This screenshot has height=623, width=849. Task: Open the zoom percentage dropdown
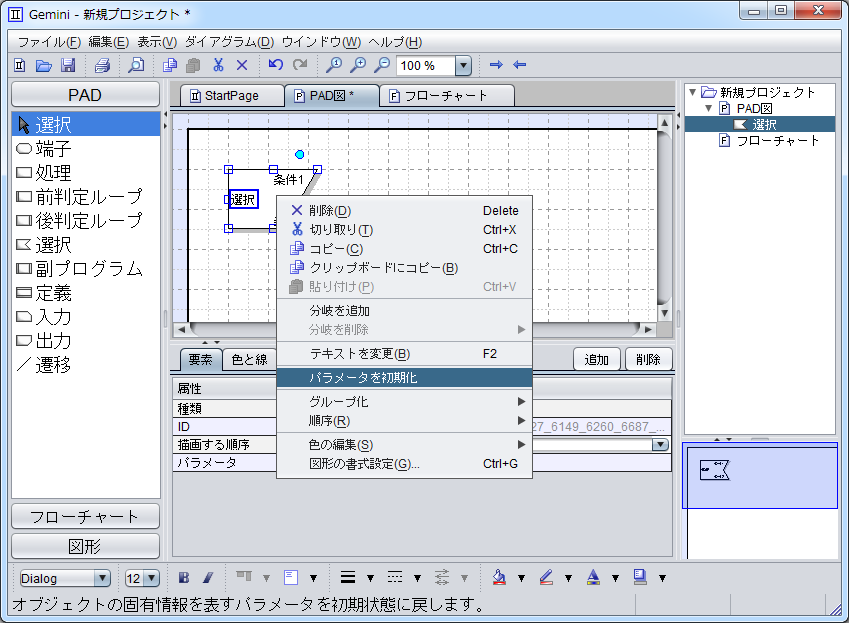(463, 66)
